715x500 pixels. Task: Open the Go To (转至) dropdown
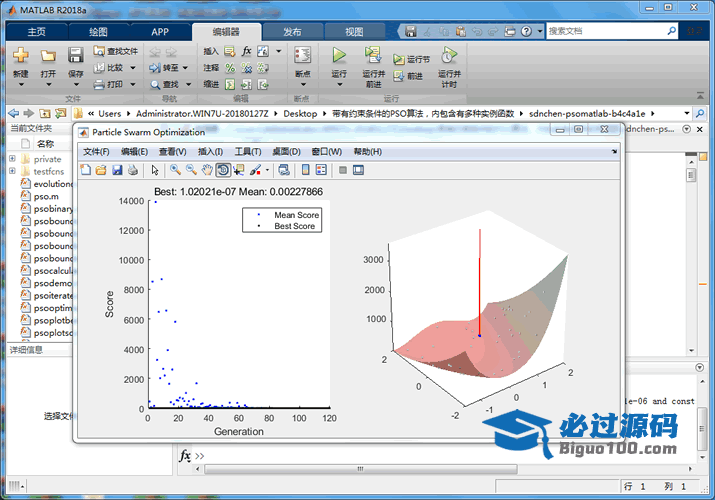(185, 68)
